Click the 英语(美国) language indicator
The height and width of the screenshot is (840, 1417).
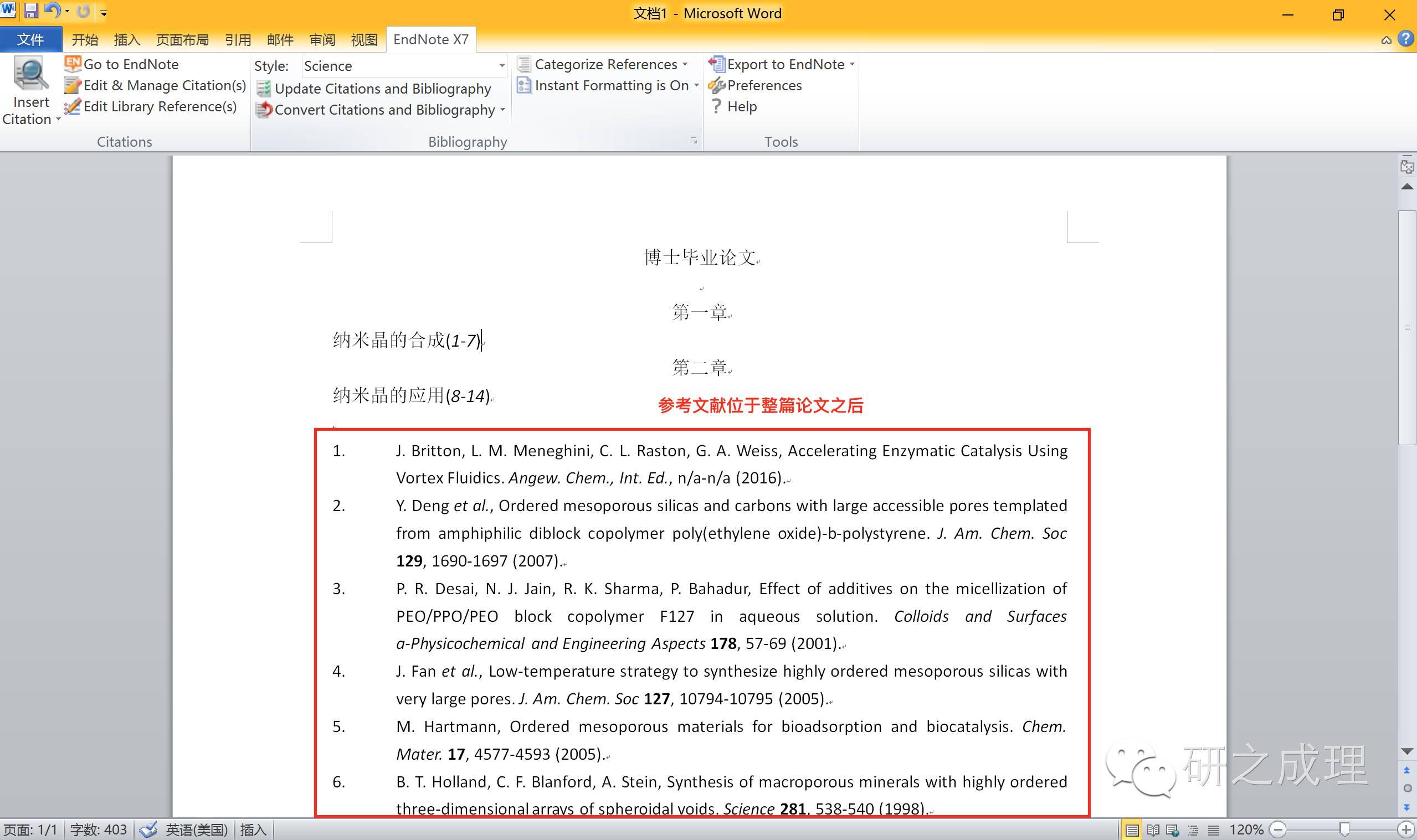(x=197, y=831)
